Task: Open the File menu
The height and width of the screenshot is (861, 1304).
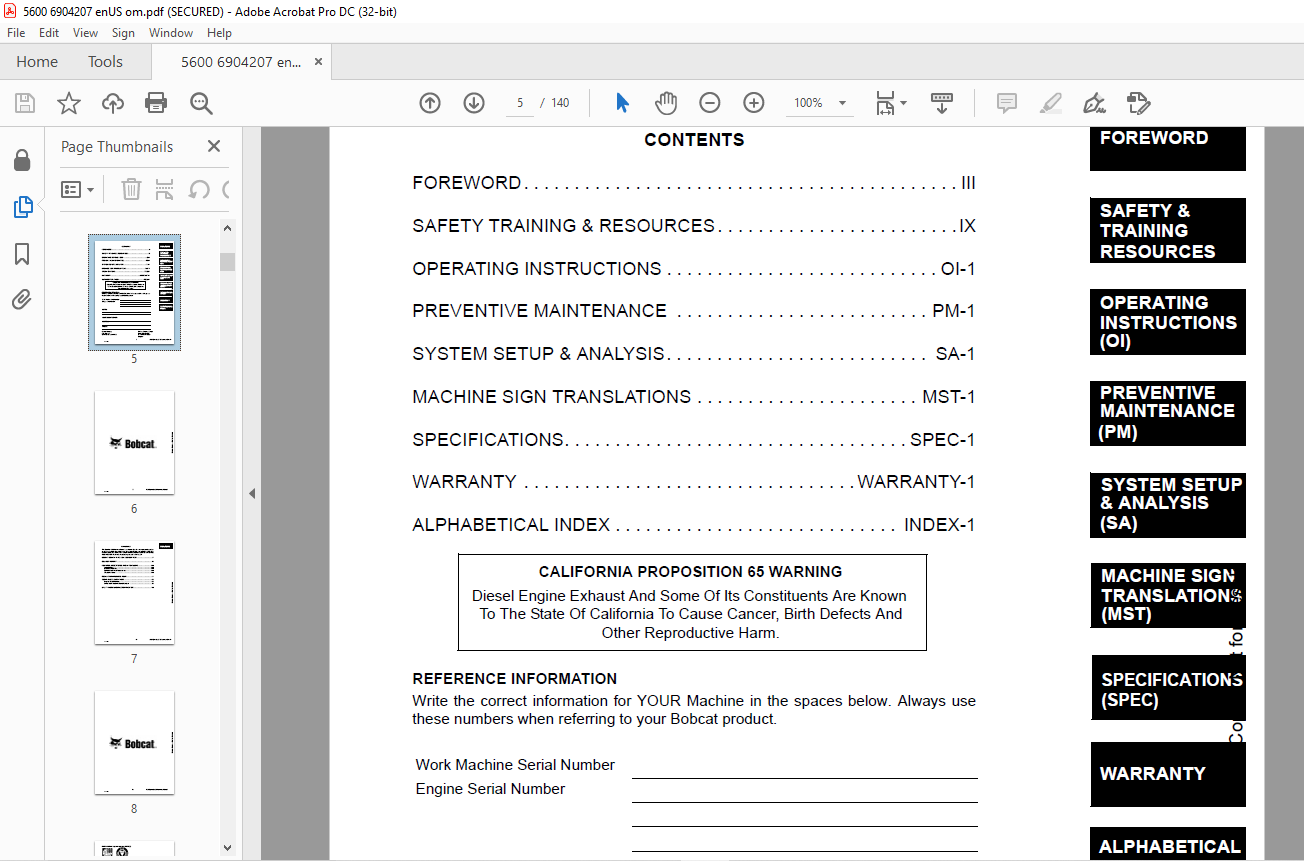Action: pyautogui.click(x=16, y=33)
